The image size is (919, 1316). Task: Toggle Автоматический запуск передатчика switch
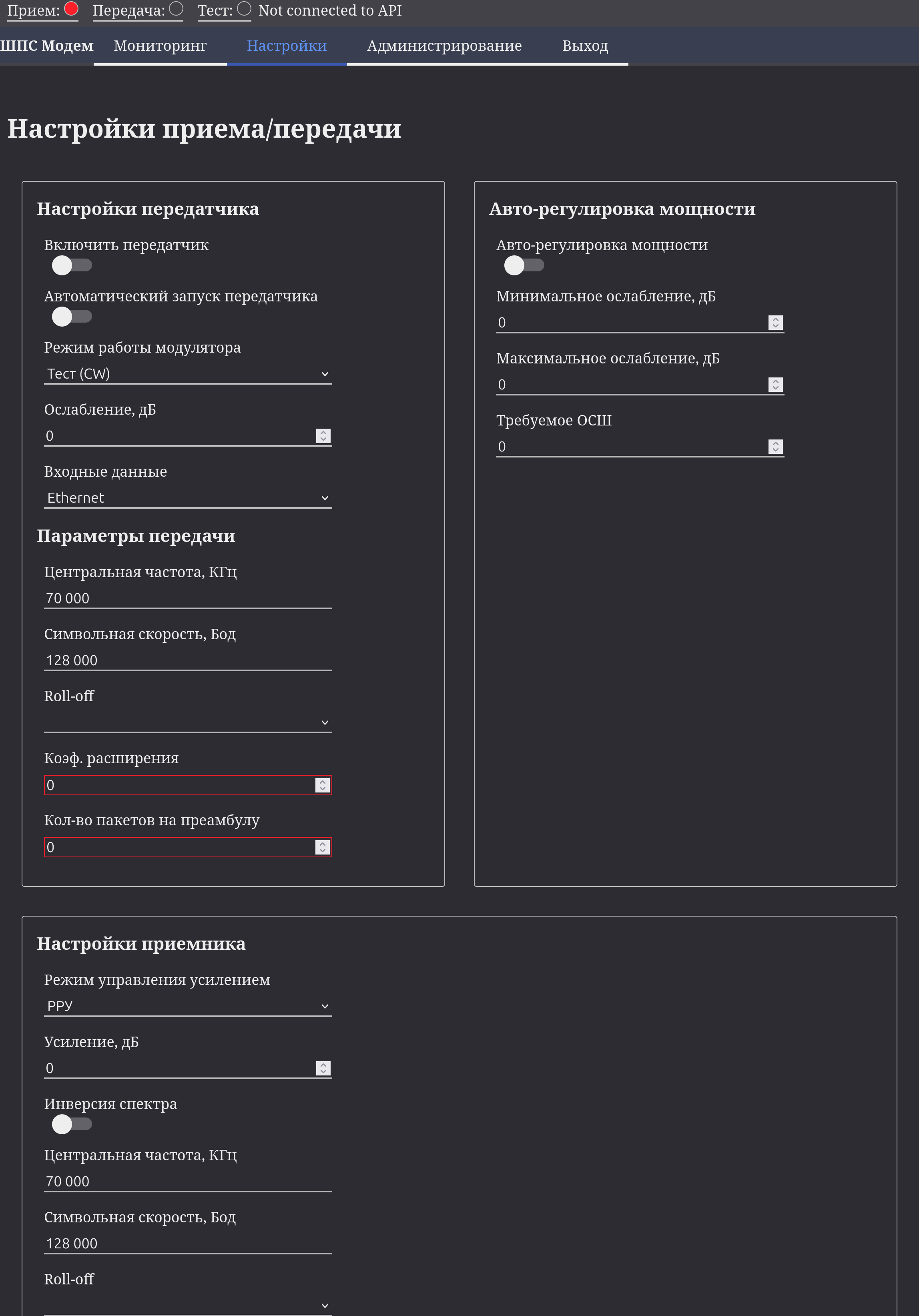pos(72,316)
